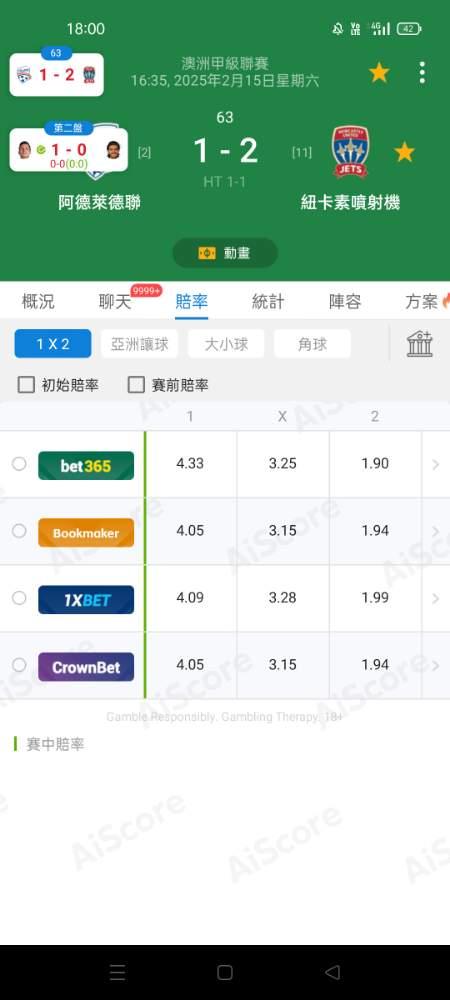Tap the 1XBET logo
This screenshot has width=450, height=1000.
tap(86, 599)
